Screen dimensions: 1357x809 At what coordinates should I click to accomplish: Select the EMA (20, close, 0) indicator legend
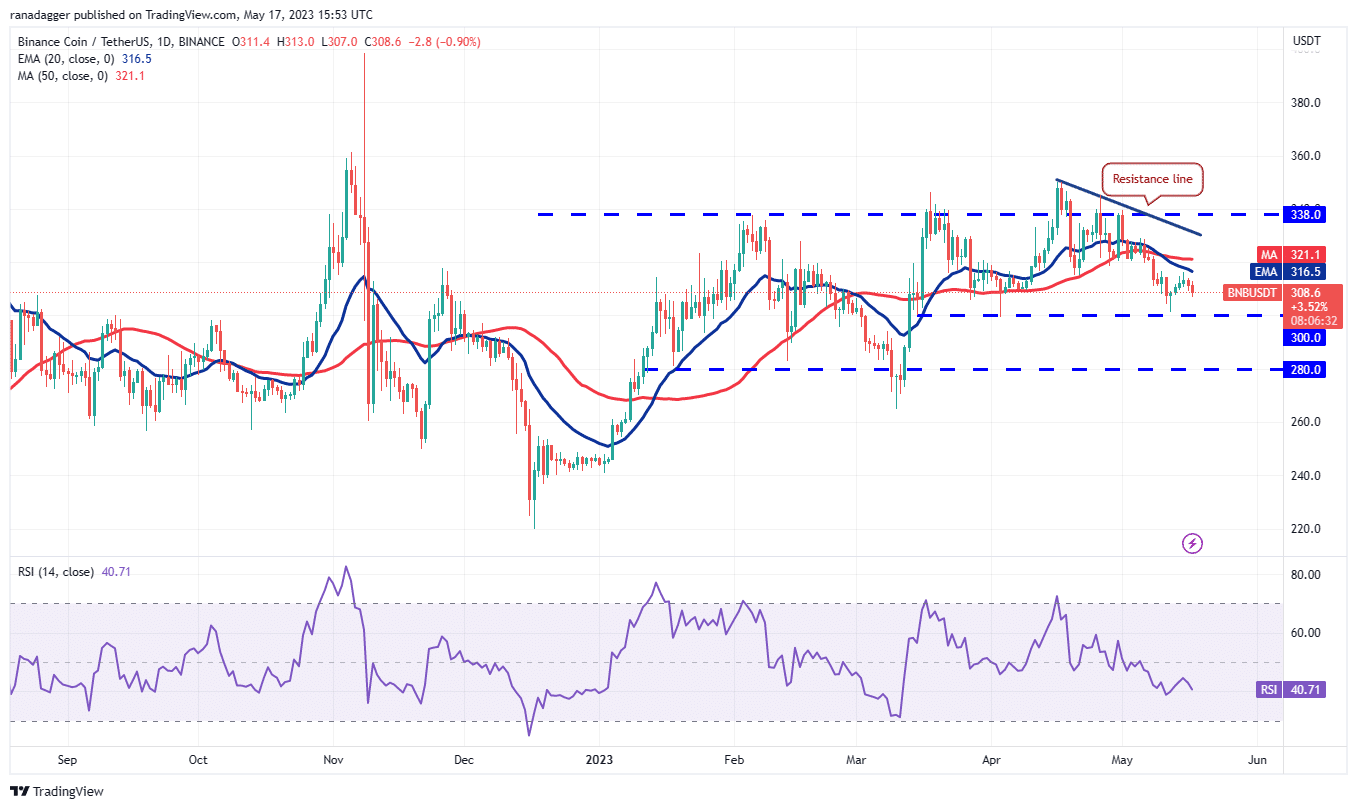tap(86, 59)
